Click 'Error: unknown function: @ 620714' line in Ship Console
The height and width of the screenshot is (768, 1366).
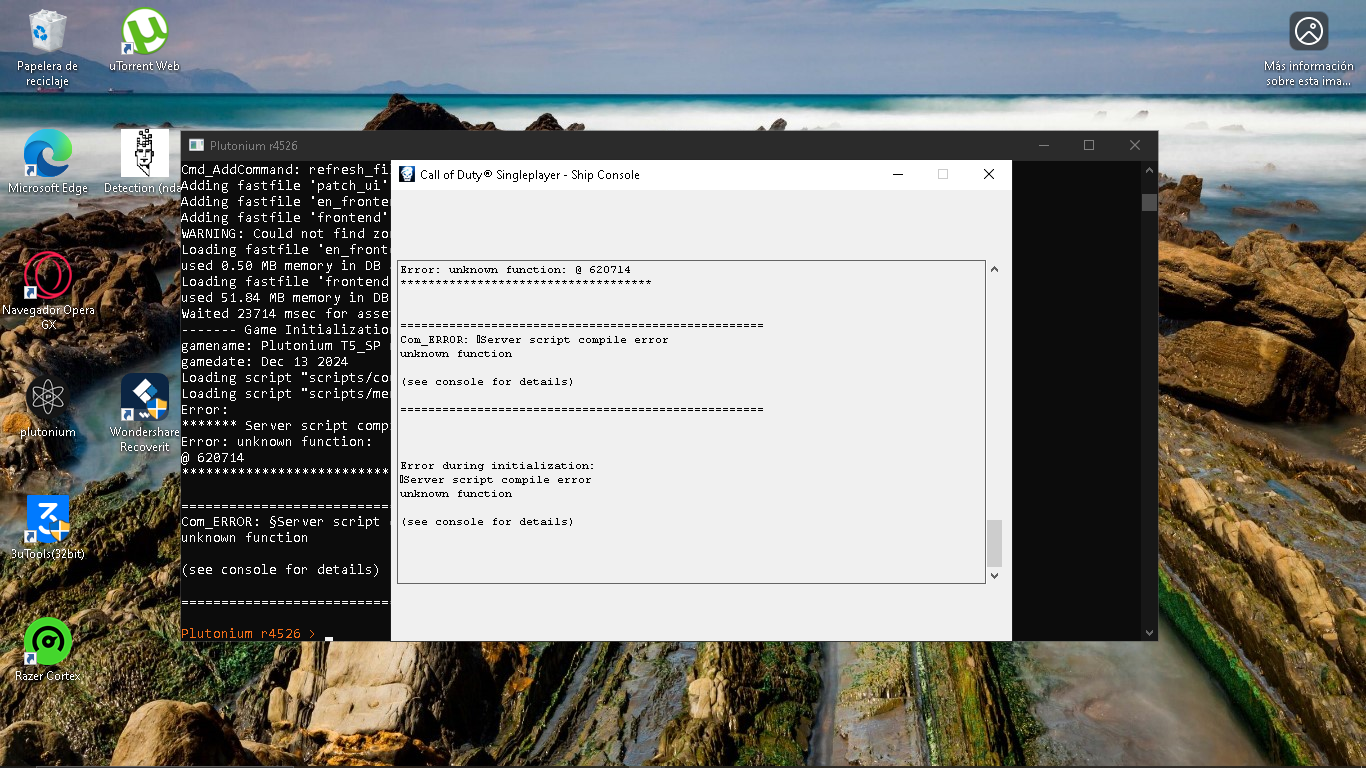515,270
